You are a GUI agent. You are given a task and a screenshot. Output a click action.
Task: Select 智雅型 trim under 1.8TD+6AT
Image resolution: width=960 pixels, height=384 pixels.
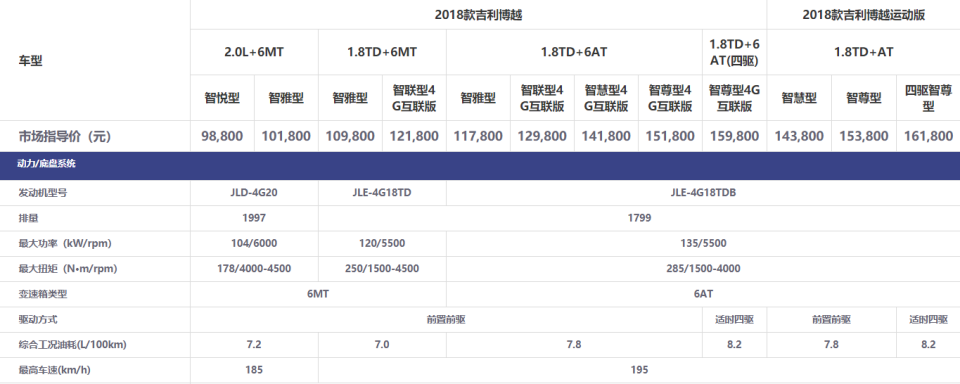[x=478, y=98]
